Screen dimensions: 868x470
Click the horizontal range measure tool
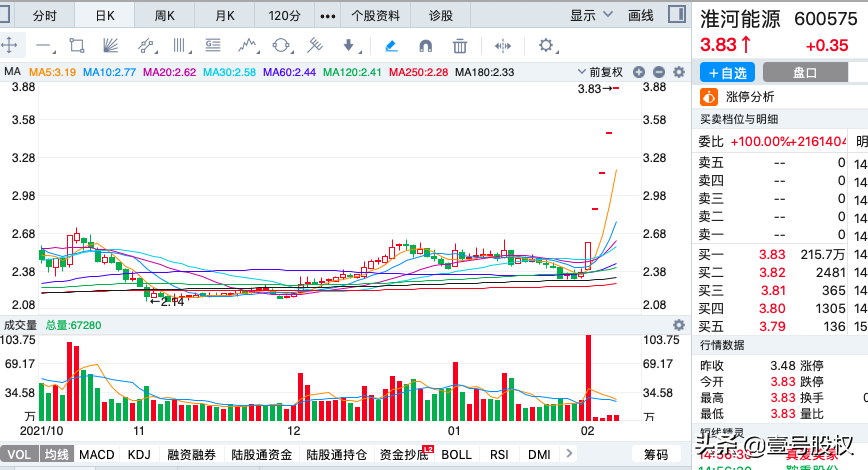(503, 46)
